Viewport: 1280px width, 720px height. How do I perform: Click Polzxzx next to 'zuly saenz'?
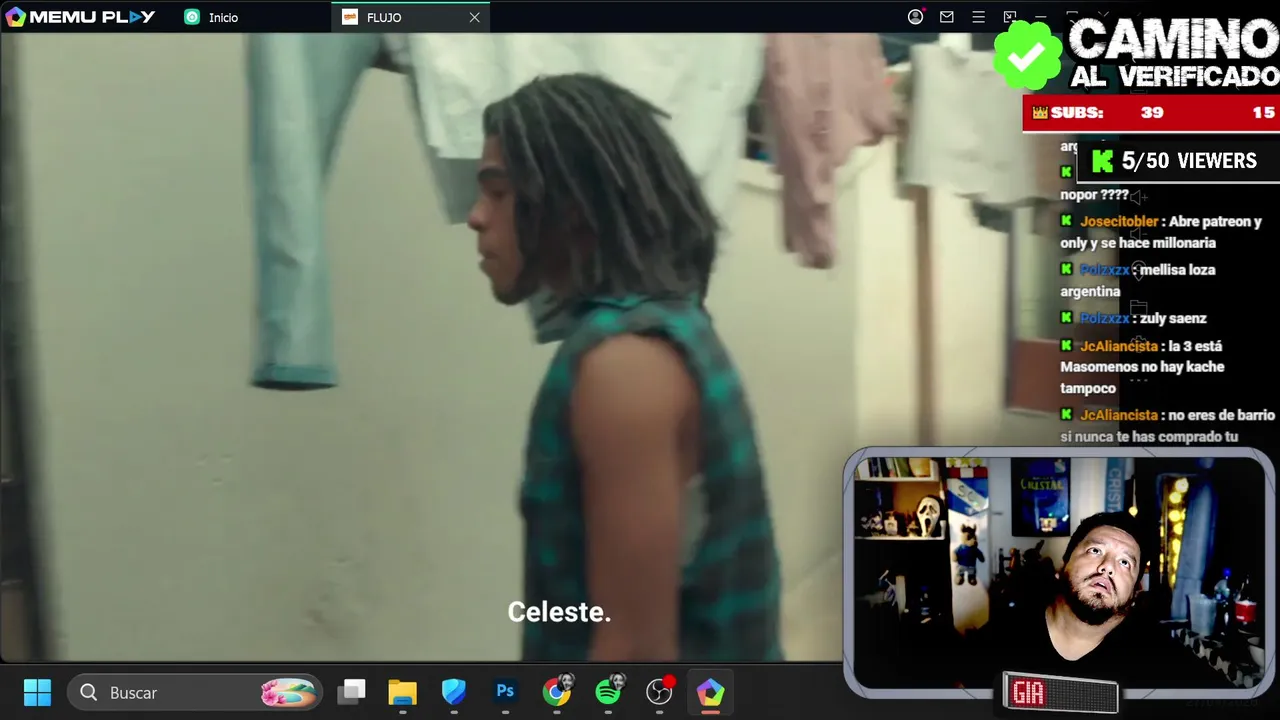[x=1105, y=318]
